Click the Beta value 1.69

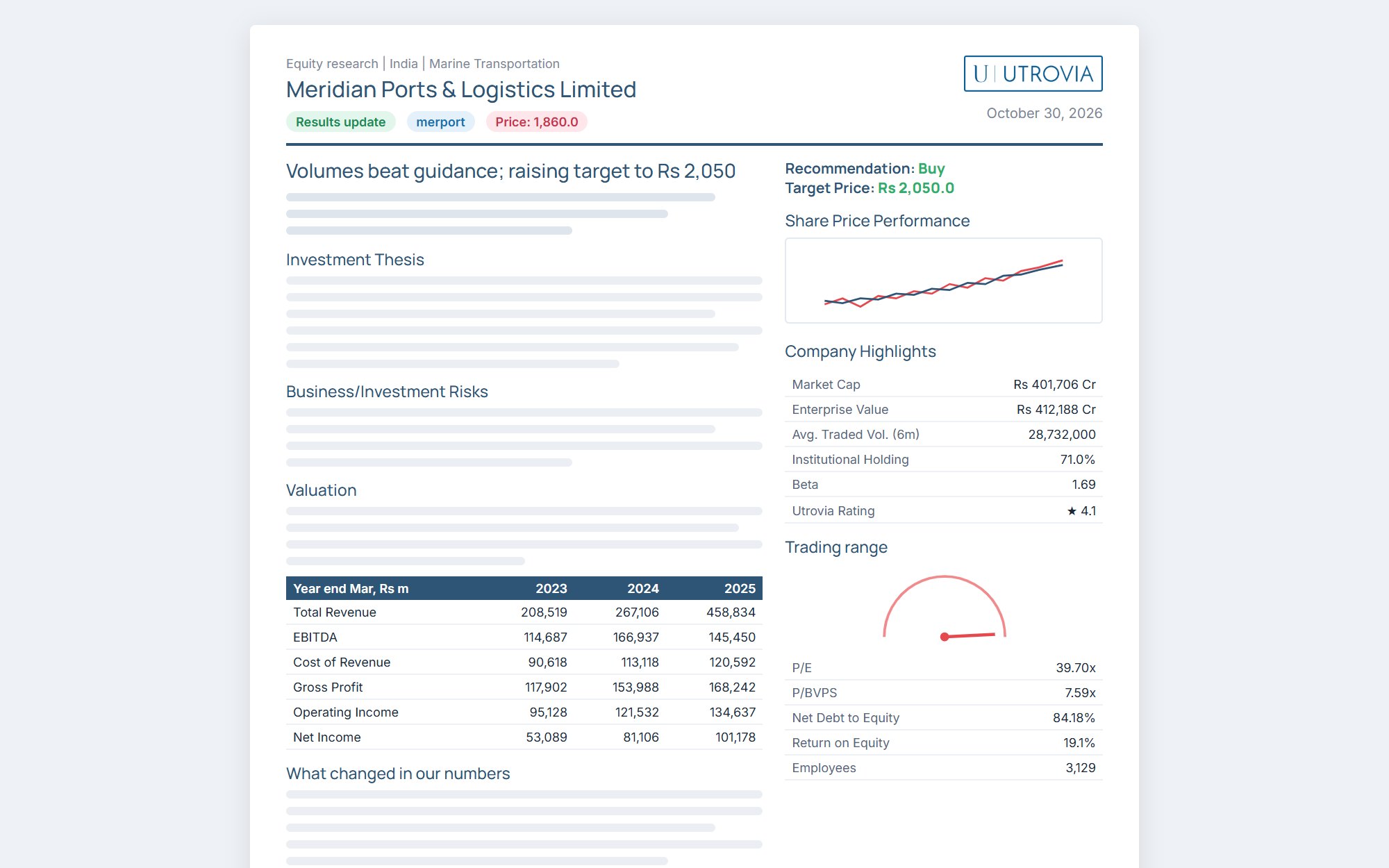pos(1083,484)
